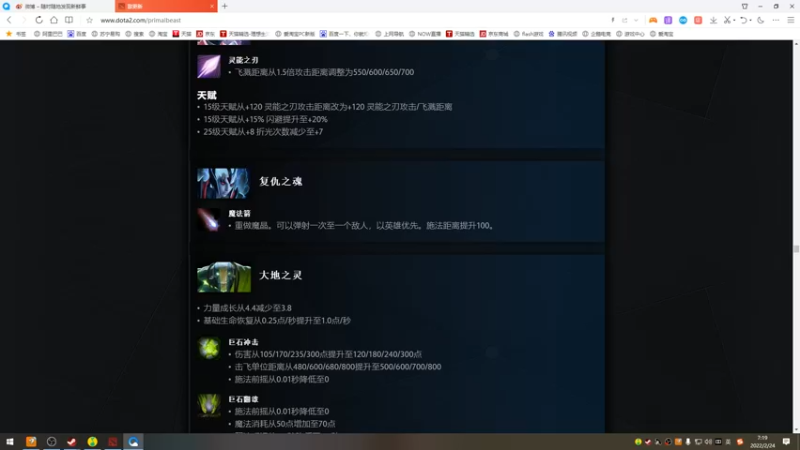800x450 pixels.
Task: Open the 京东商城 bookmark
Action: tap(494, 34)
